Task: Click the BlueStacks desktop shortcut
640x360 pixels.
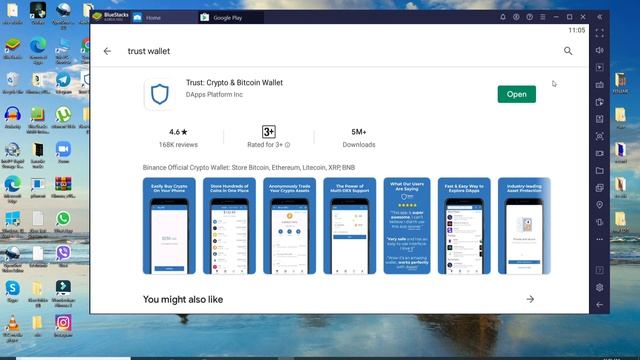Action: [13, 48]
